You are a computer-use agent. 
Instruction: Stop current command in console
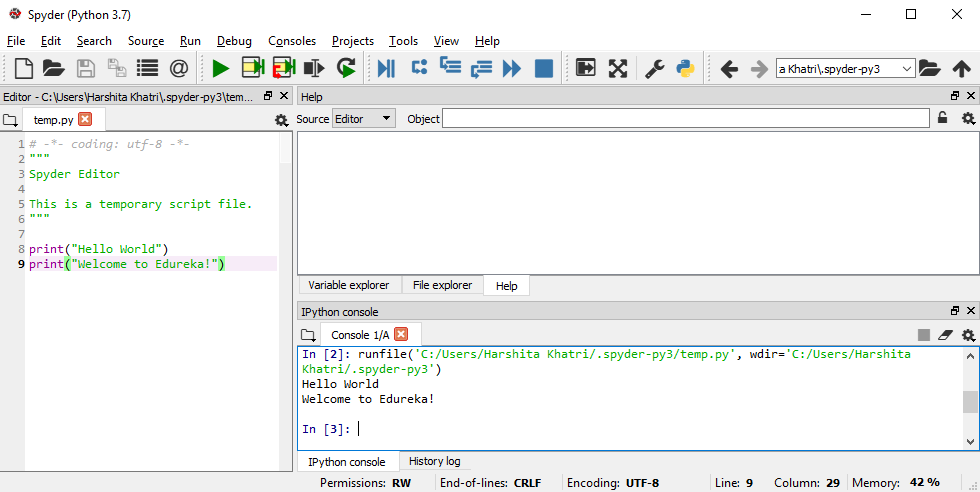click(x=924, y=335)
